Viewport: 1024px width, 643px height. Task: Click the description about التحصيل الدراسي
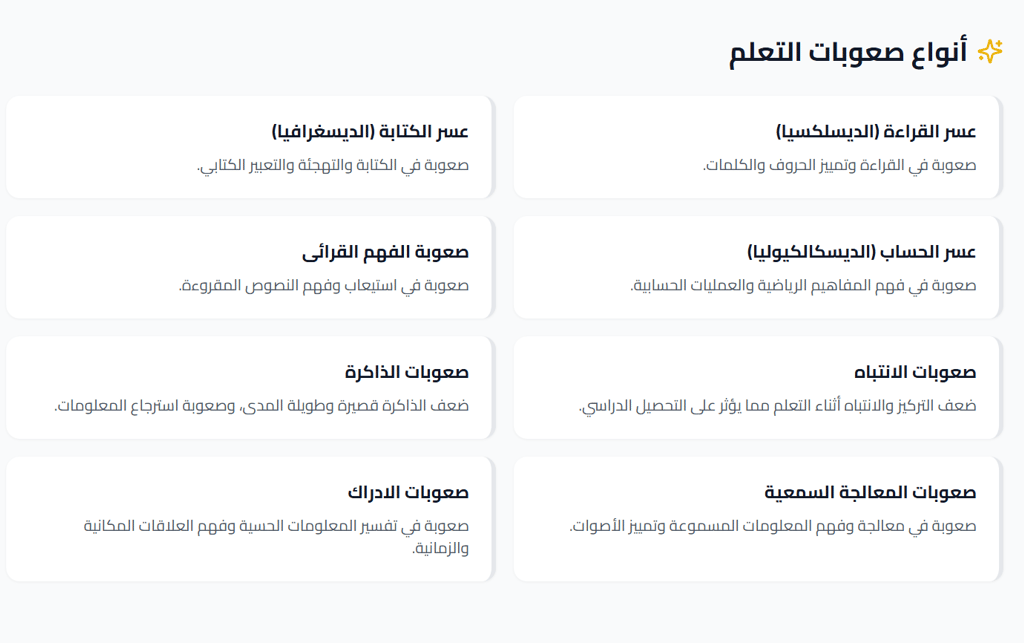point(778,406)
